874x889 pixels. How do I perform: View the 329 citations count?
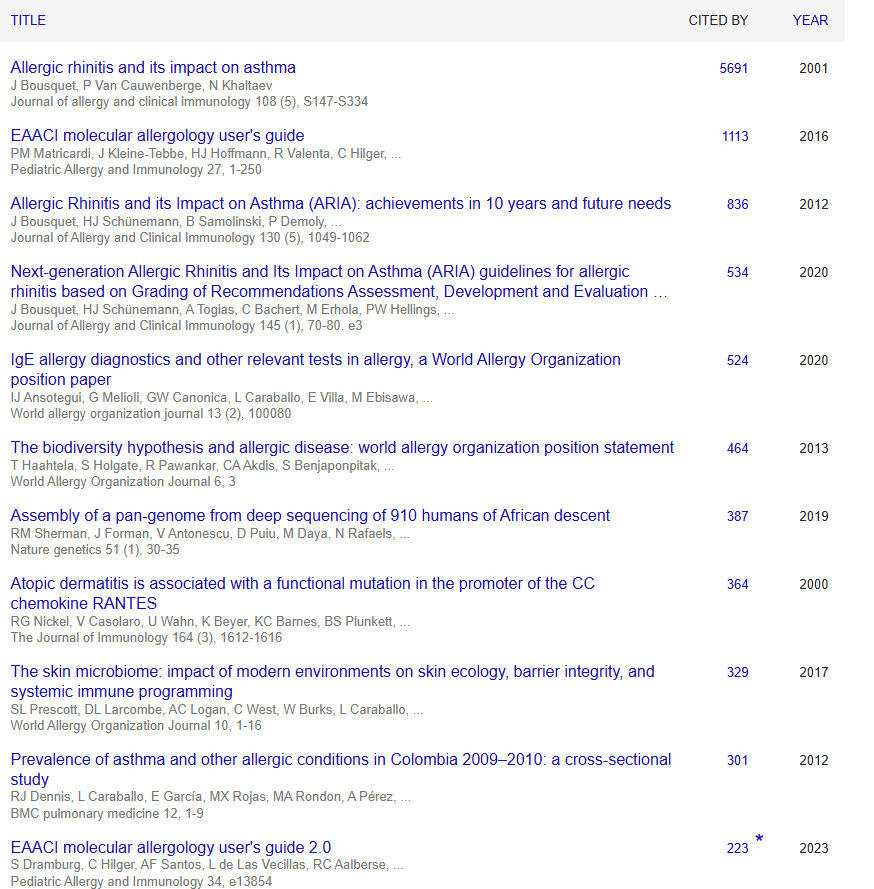tap(737, 672)
